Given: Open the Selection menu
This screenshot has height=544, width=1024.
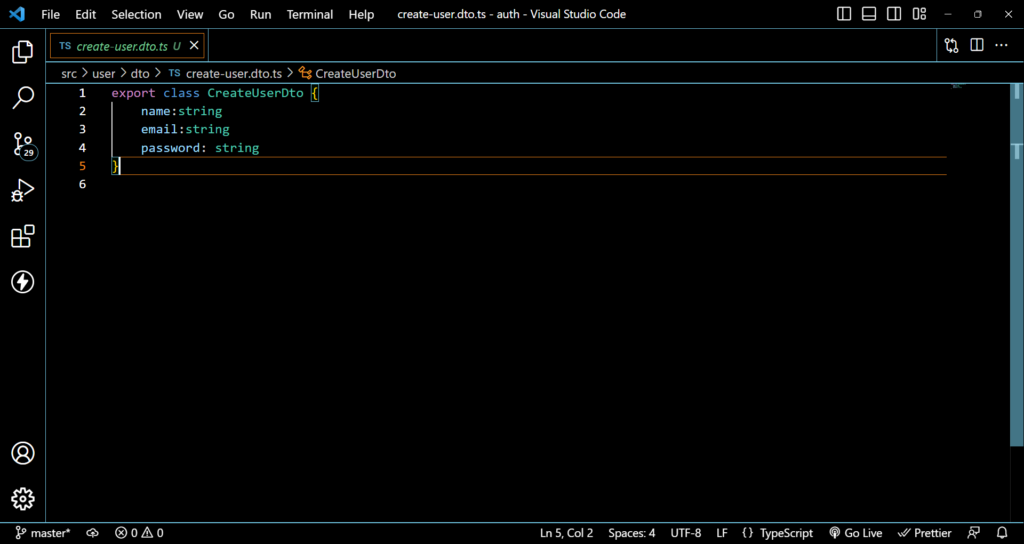Looking at the screenshot, I should point(136,14).
